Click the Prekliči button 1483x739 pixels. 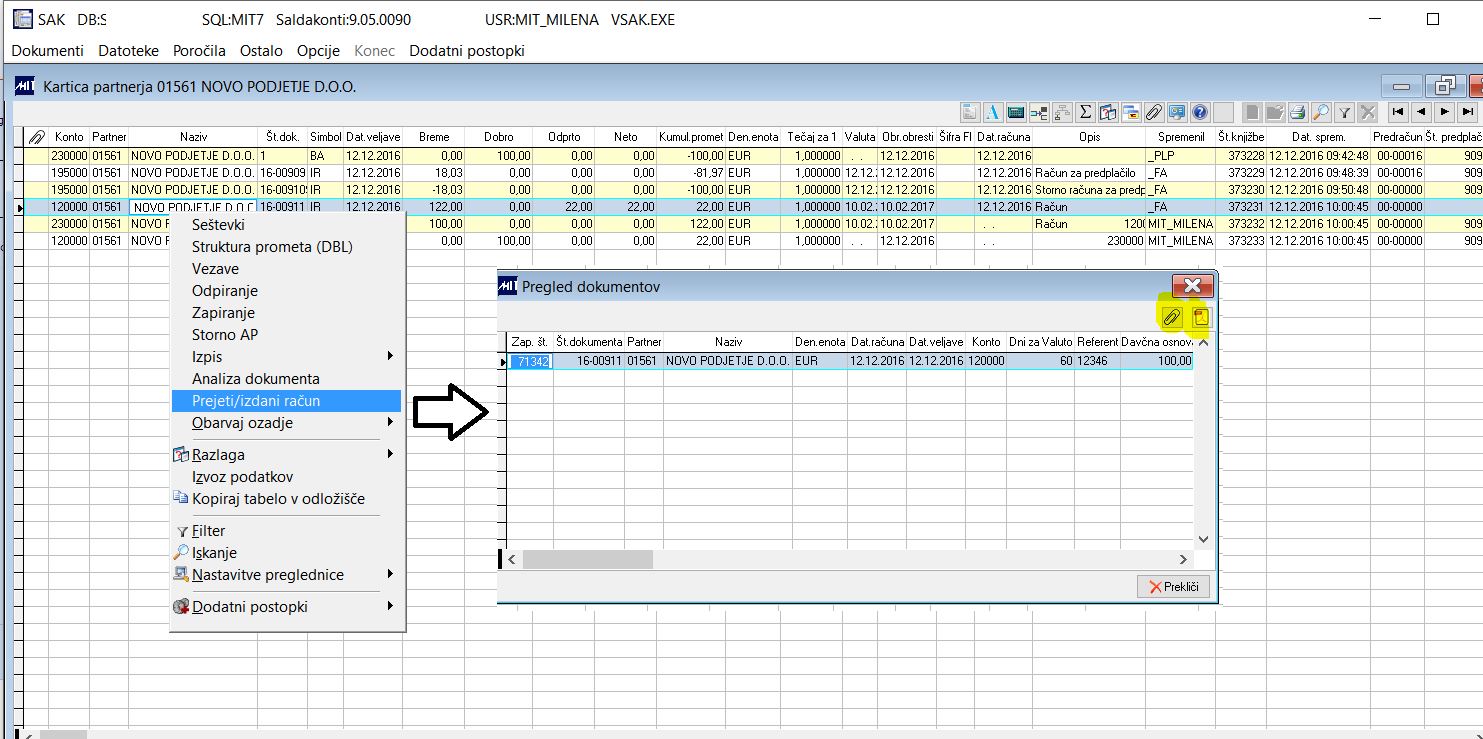click(1173, 587)
